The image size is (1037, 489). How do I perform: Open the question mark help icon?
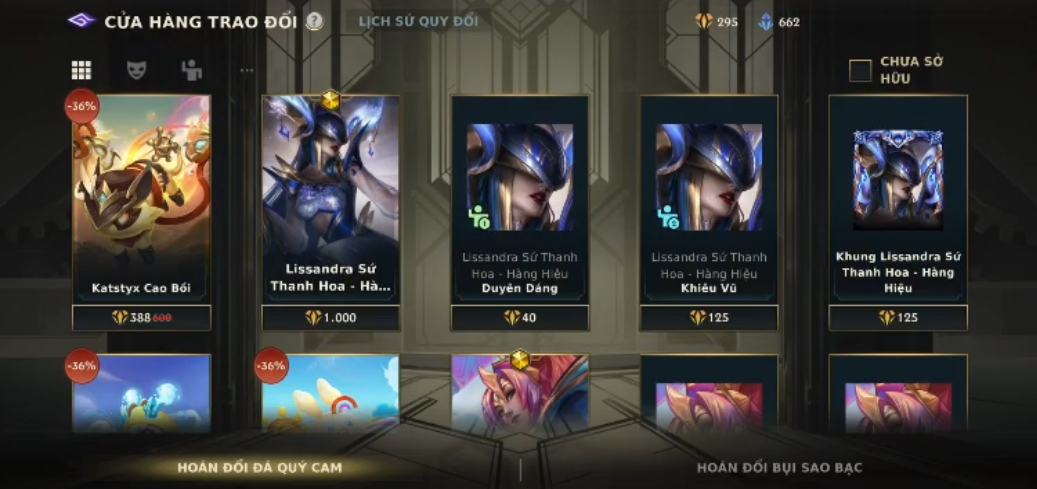[315, 22]
